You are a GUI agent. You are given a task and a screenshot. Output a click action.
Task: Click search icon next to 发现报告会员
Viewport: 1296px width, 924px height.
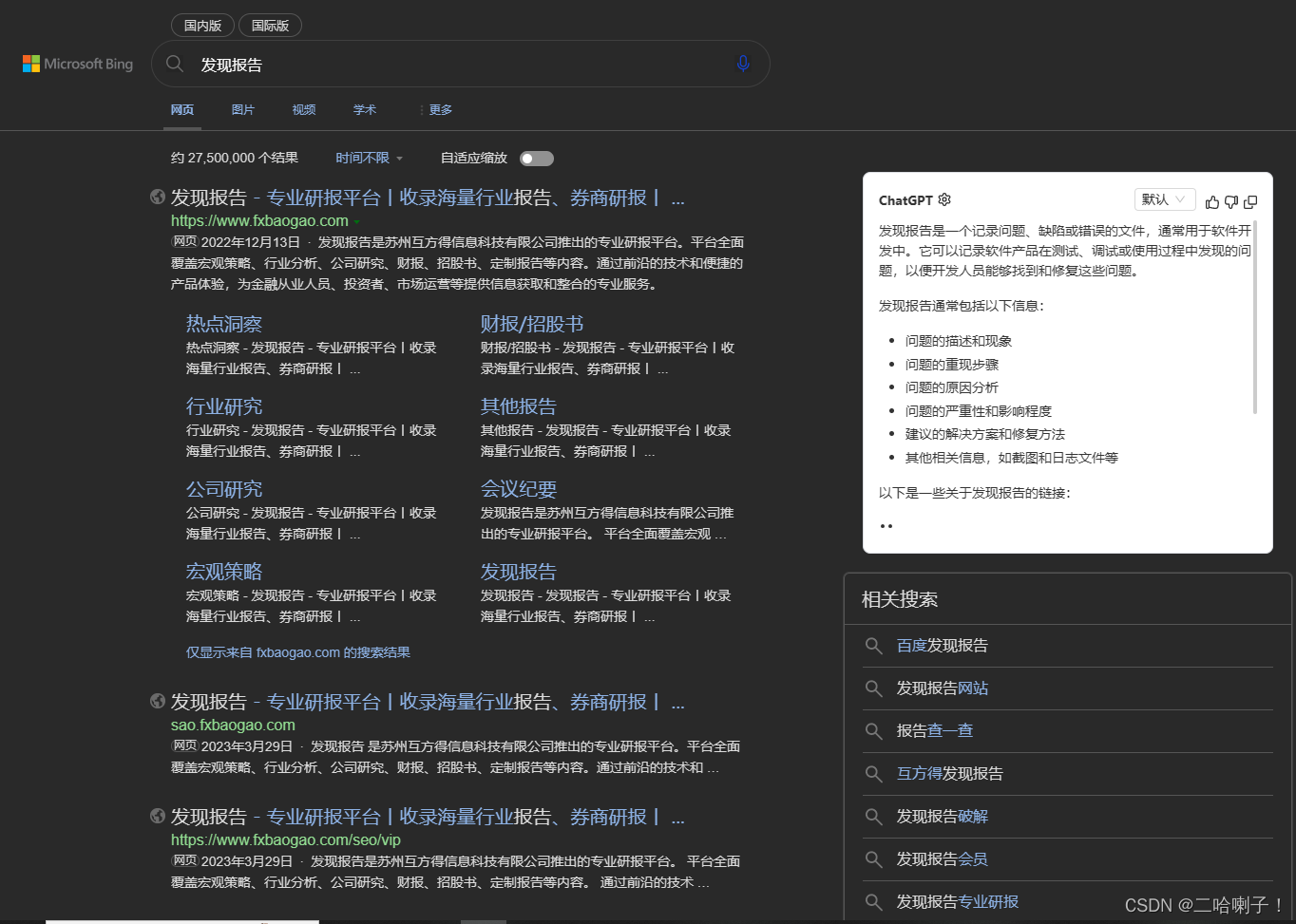point(873,859)
